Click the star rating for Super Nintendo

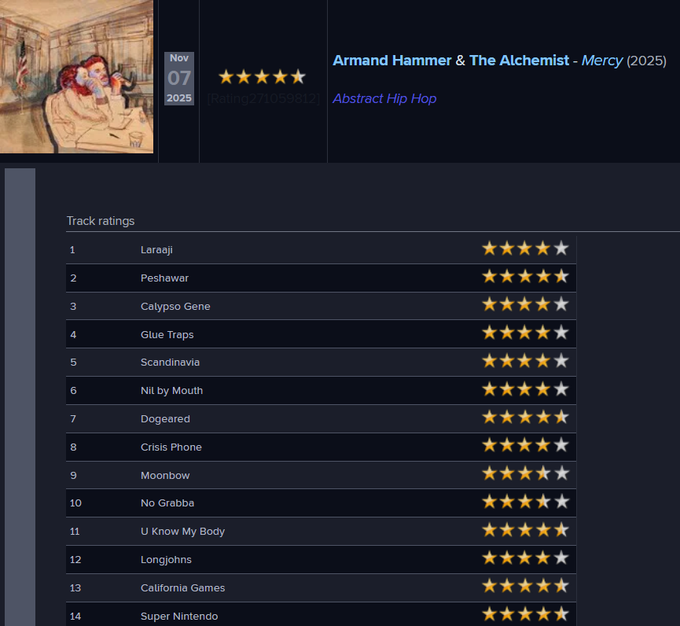coord(525,614)
